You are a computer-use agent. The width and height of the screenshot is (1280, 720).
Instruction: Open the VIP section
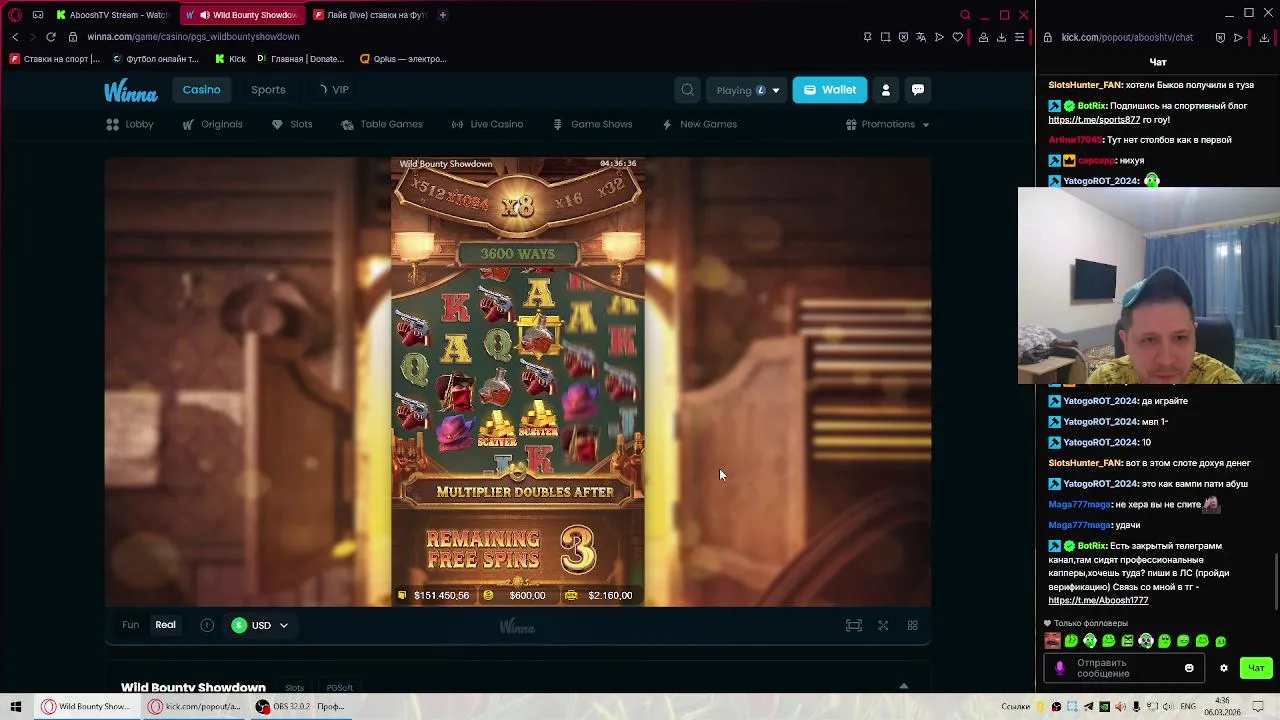tap(333, 90)
